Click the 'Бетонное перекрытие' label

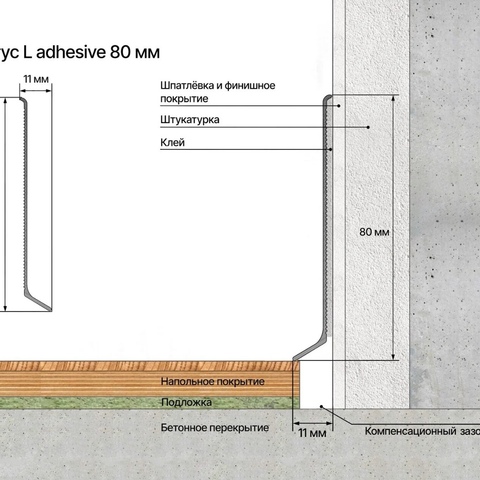(215, 428)
